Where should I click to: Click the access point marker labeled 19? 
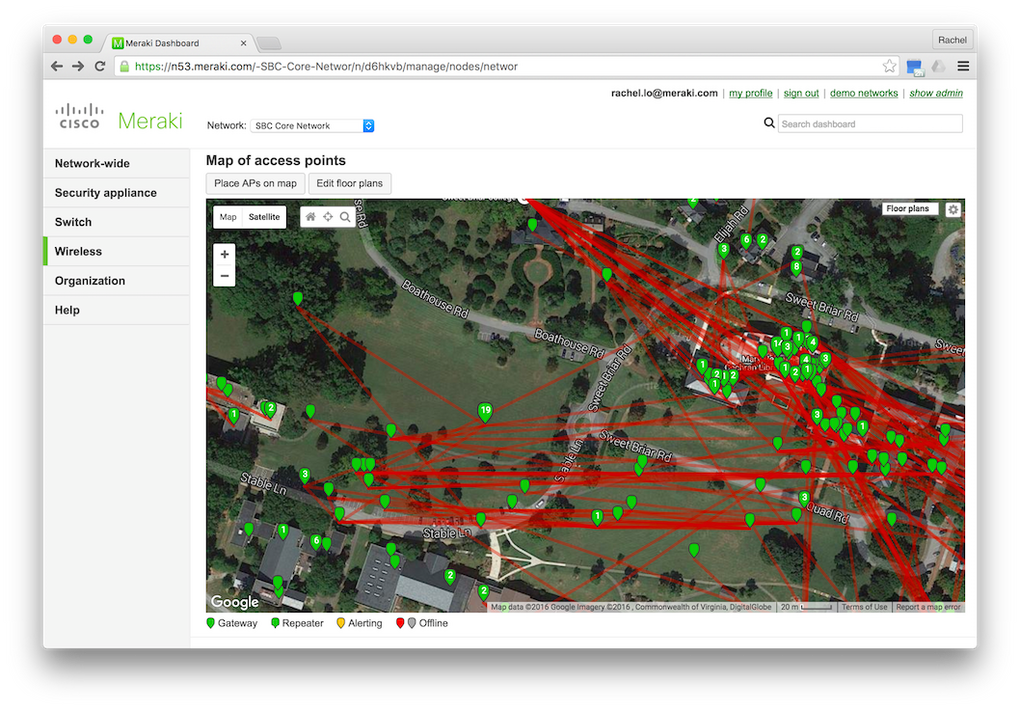pos(485,411)
